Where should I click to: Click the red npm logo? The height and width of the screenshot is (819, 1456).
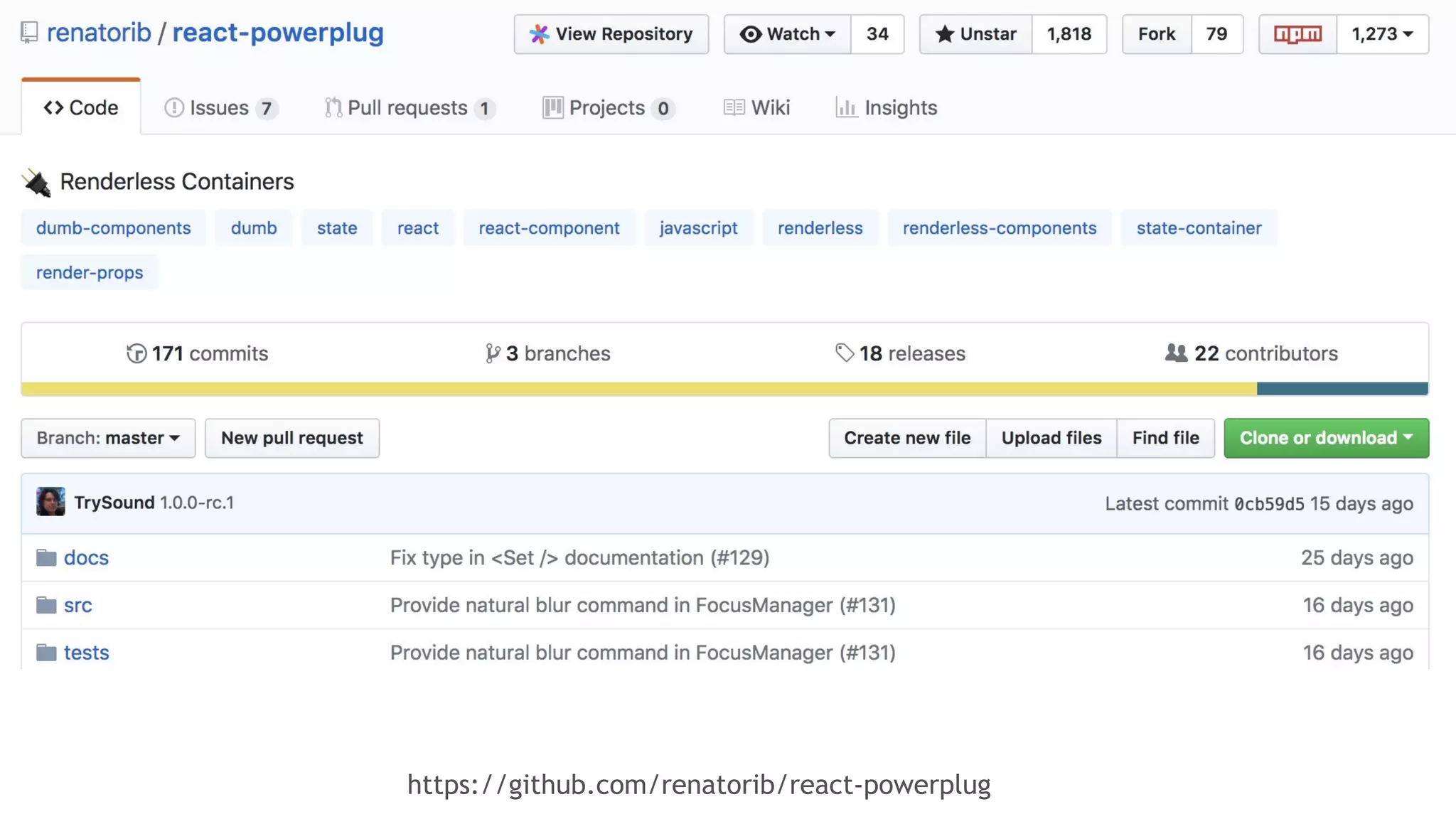pyautogui.click(x=1297, y=34)
